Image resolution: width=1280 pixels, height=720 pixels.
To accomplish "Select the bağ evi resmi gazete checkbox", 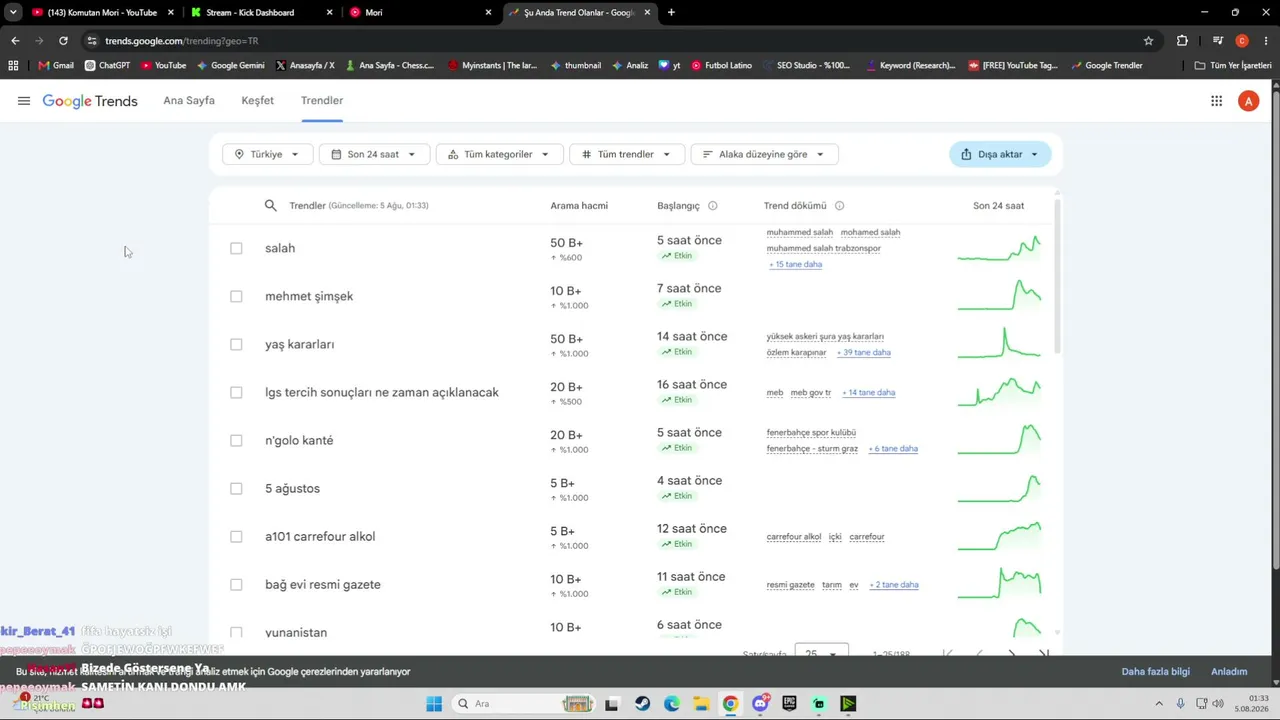I will coord(236,584).
